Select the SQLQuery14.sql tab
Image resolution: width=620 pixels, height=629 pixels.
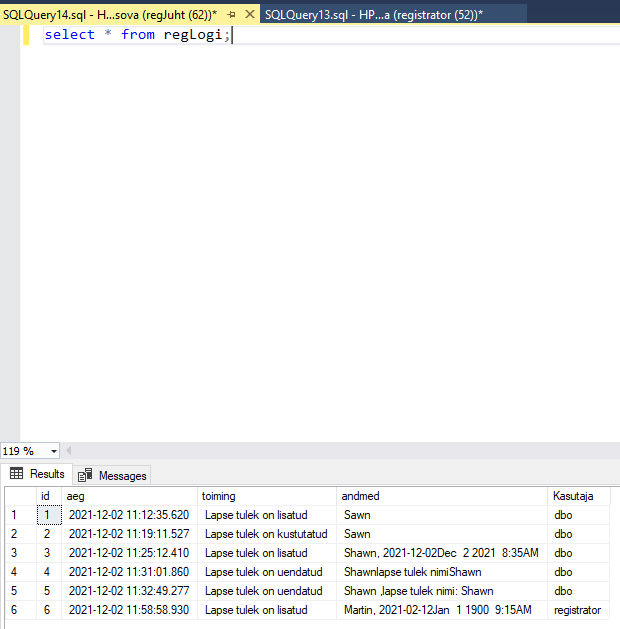coord(110,15)
